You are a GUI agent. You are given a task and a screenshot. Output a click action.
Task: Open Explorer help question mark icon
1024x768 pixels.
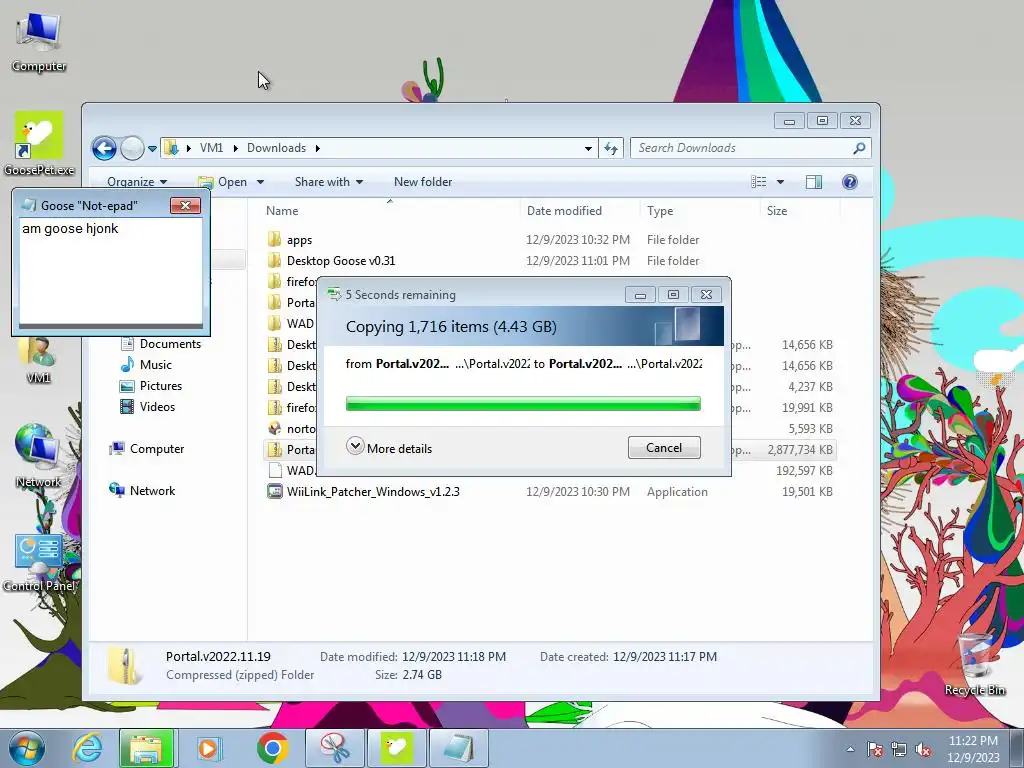(x=850, y=182)
